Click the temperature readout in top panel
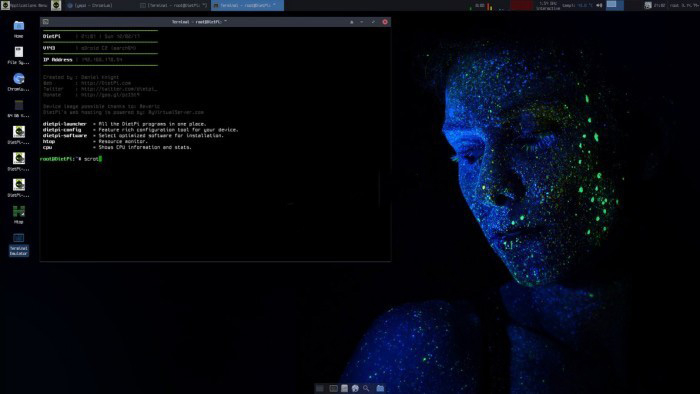The width and height of the screenshot is (700, 394). [578, 5]
